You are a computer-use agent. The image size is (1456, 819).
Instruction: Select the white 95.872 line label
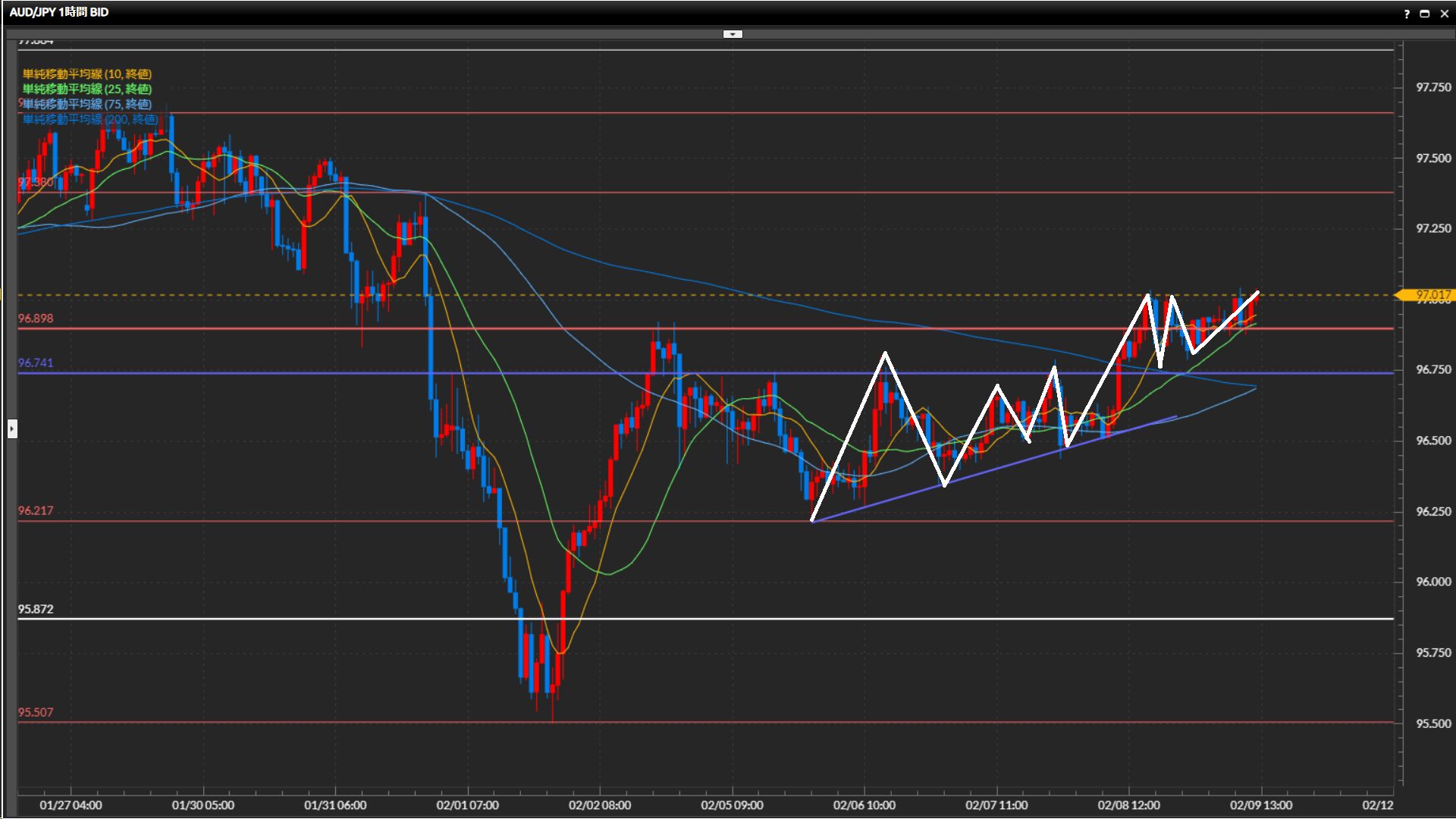(x=36, y=609)
